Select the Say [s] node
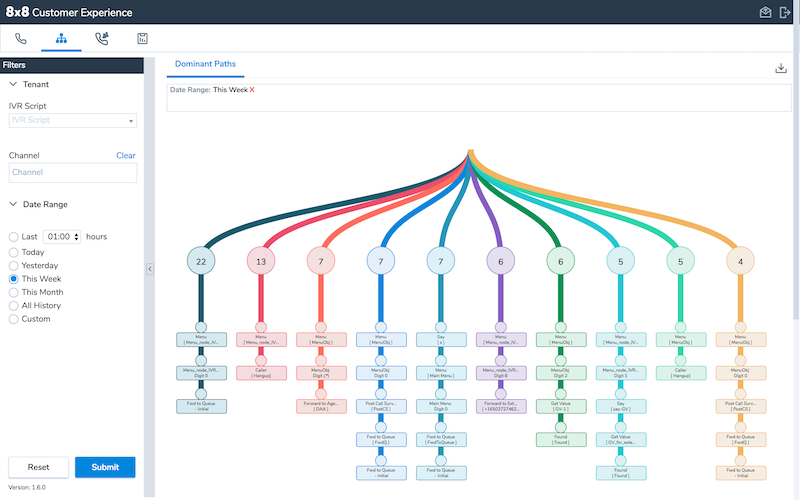The width and height of the screenshot is (800, 500). [x=441, y=340]
